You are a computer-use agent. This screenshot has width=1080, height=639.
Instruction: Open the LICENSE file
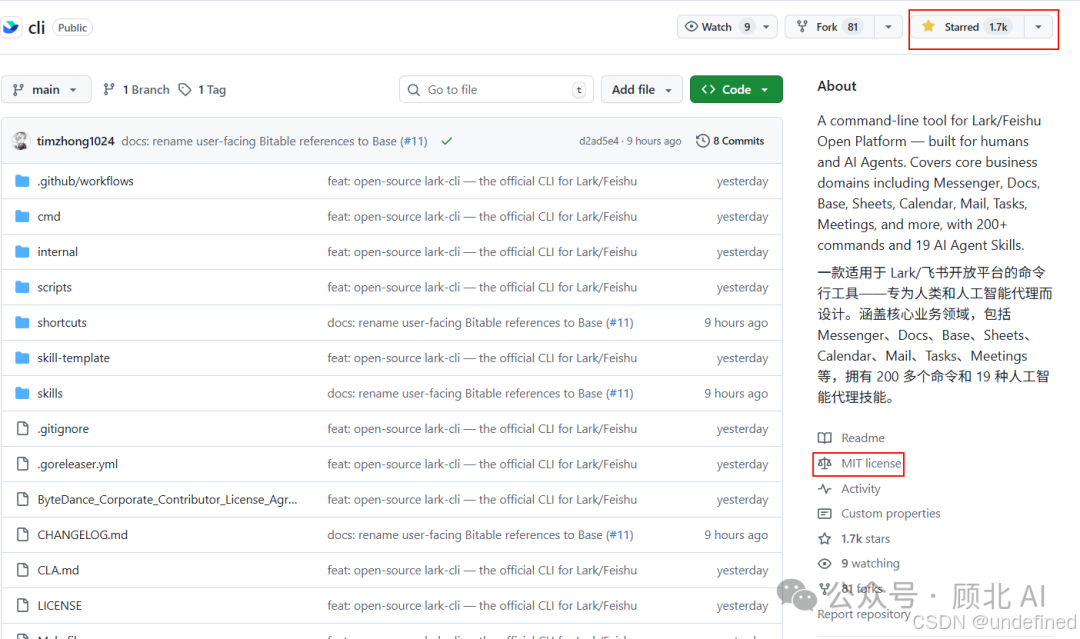[60, 606]
